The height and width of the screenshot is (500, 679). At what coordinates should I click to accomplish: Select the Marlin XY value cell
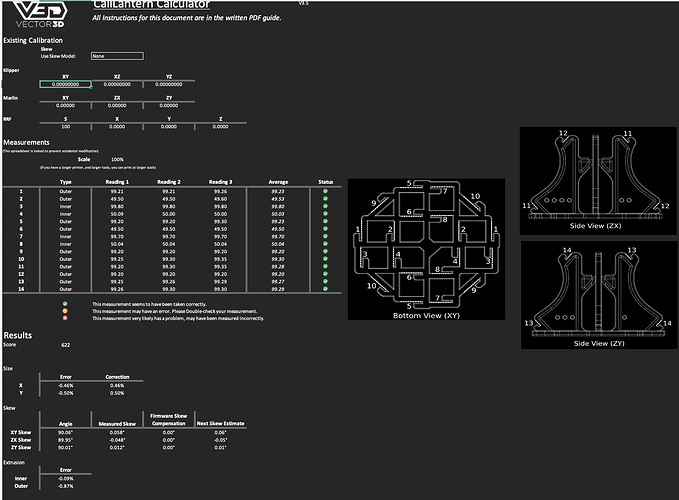(65, 105)
